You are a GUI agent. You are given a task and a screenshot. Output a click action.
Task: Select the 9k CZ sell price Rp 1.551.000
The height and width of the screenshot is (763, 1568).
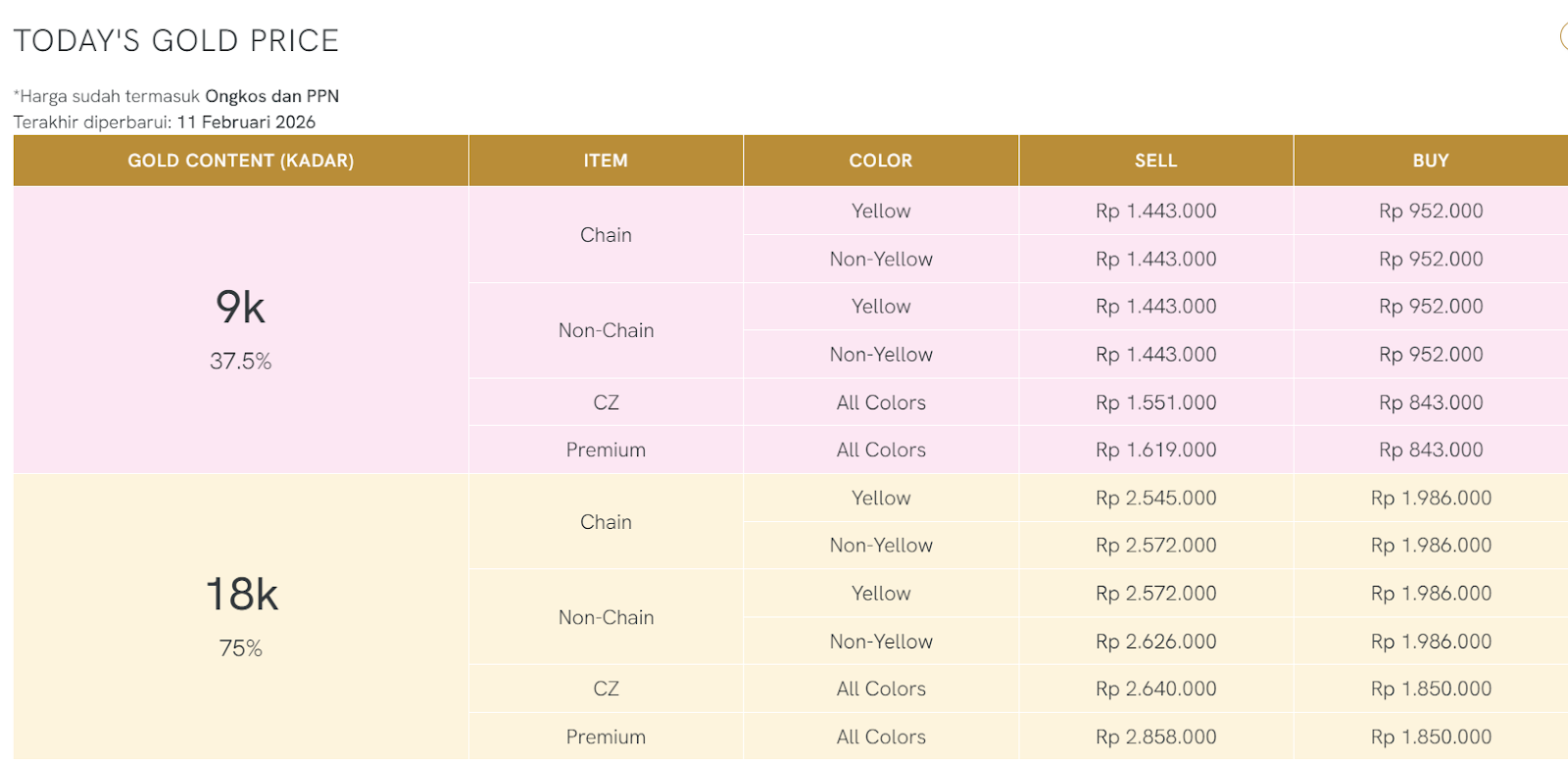click(1155, 403)
